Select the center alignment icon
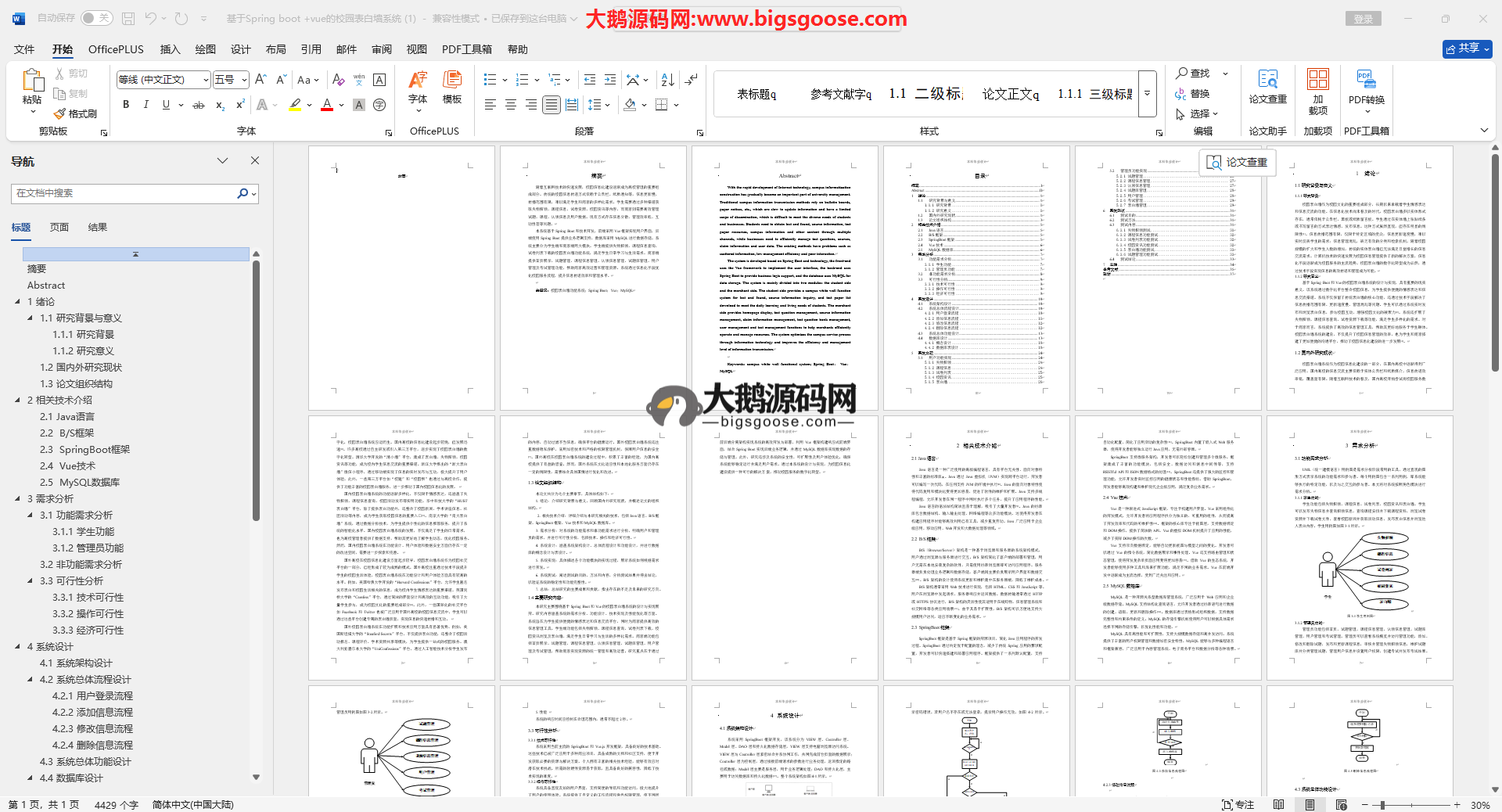 point(511,105)
